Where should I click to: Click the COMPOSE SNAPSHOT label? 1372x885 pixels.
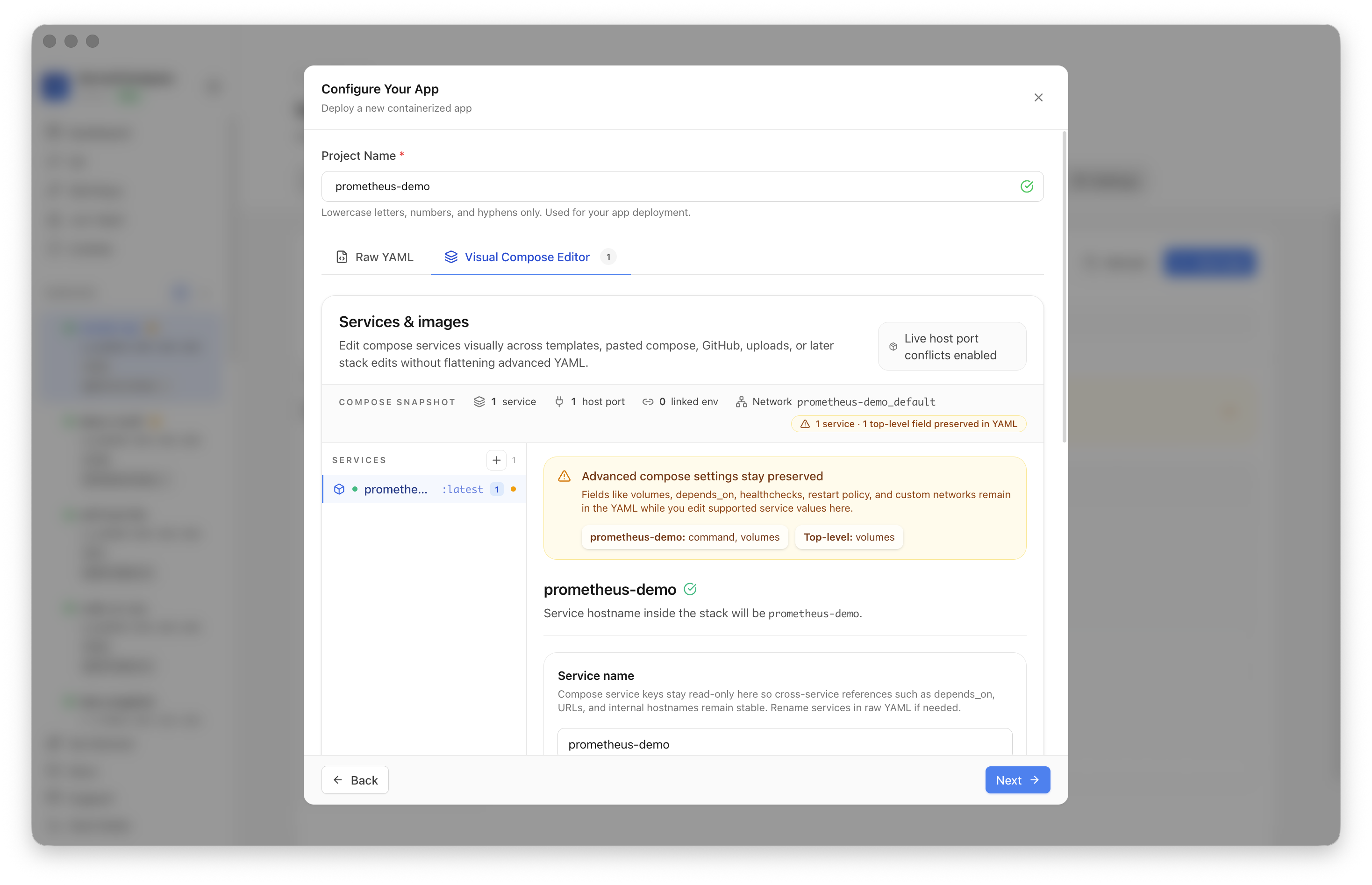click(x=396, y=402)
